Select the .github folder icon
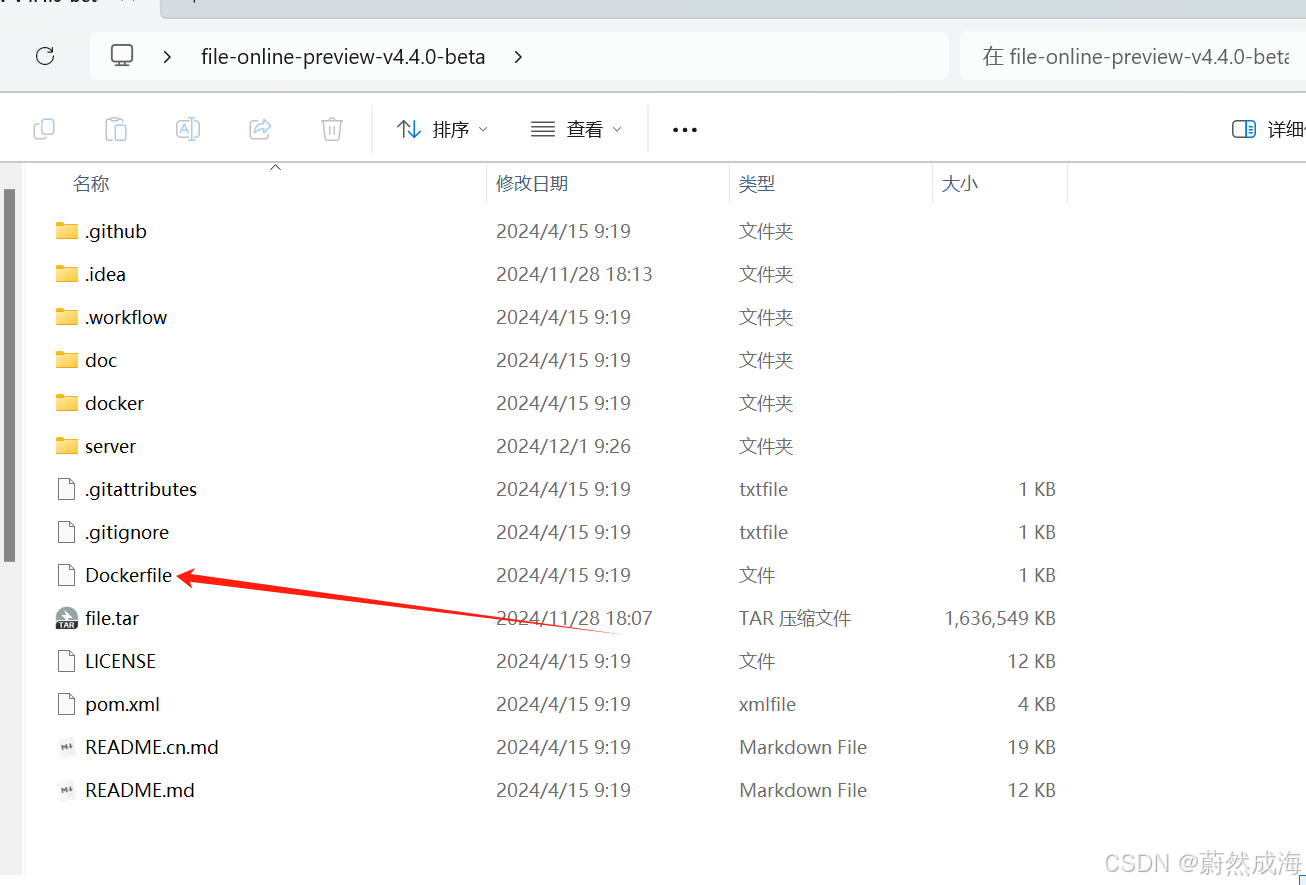Viewport: 1306px width, 885px height. pos(67,231)
